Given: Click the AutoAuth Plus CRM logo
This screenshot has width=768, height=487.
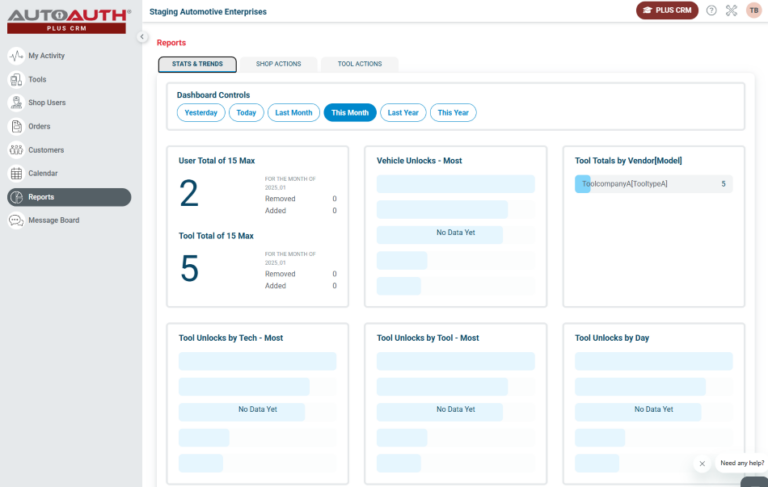Looking at the screenshot, I should [x=69, y=21].
